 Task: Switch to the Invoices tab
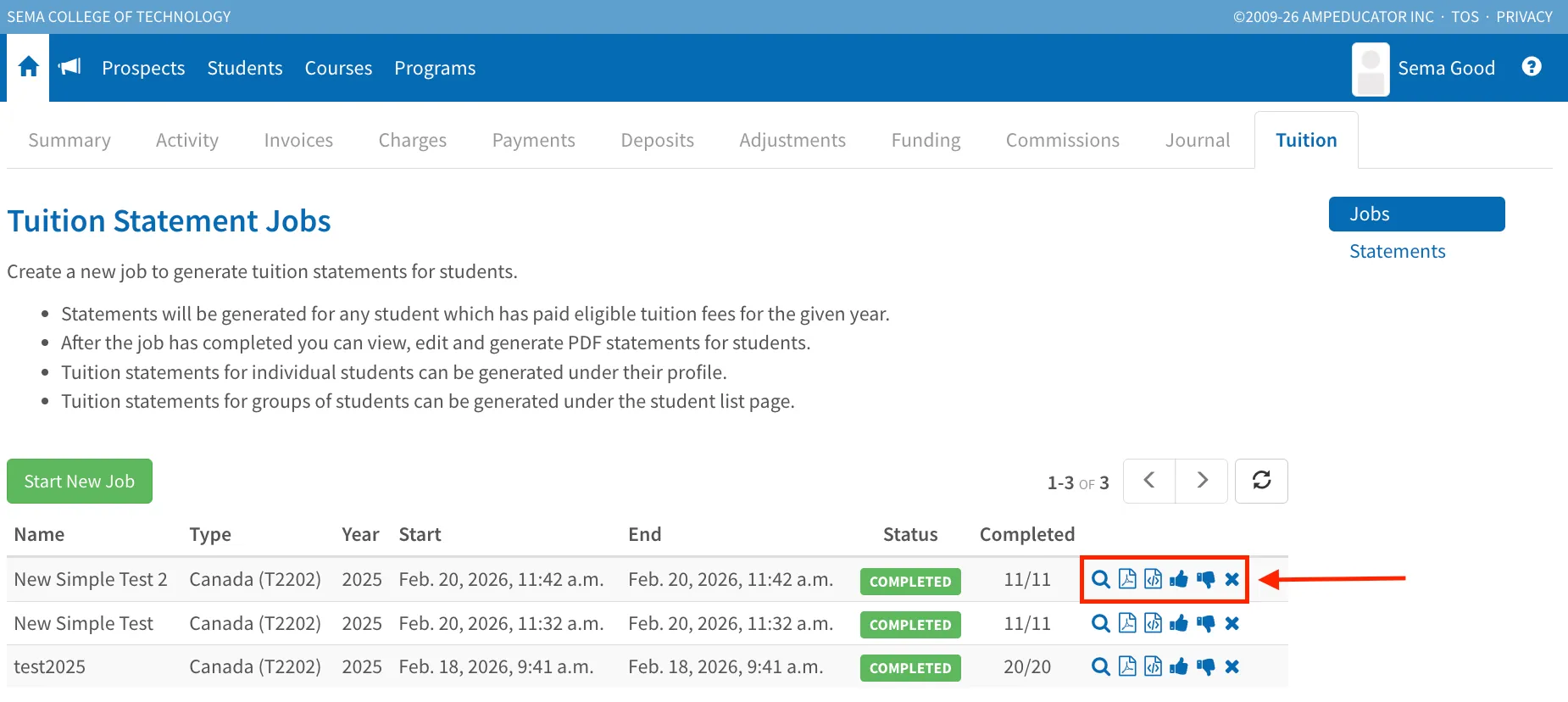click(x=298, y=140)
